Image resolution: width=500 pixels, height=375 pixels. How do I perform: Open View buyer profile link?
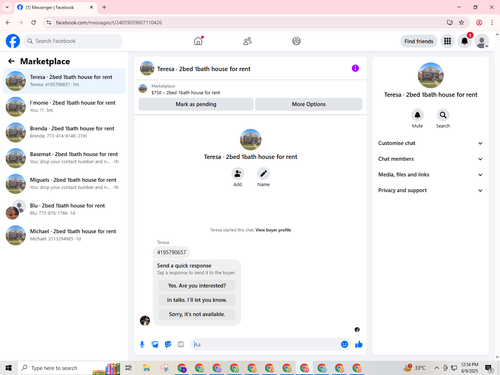[x=273, y=230]
